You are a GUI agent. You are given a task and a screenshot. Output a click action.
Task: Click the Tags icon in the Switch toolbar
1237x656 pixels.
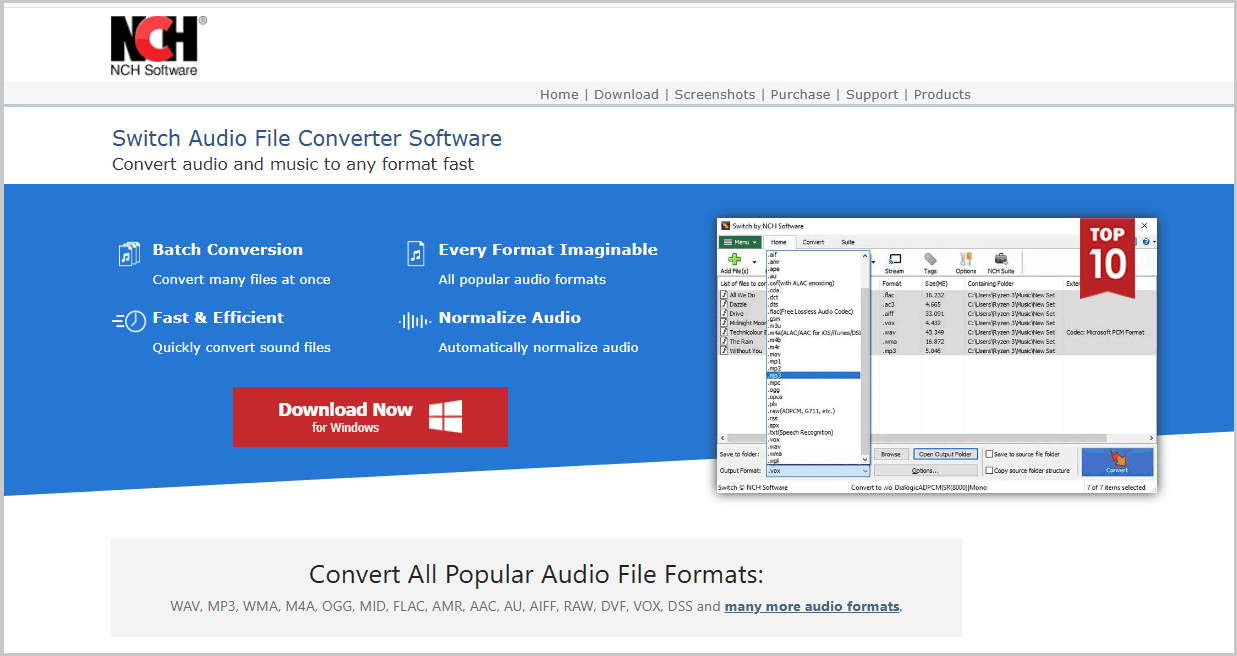(x=930, y=259)
